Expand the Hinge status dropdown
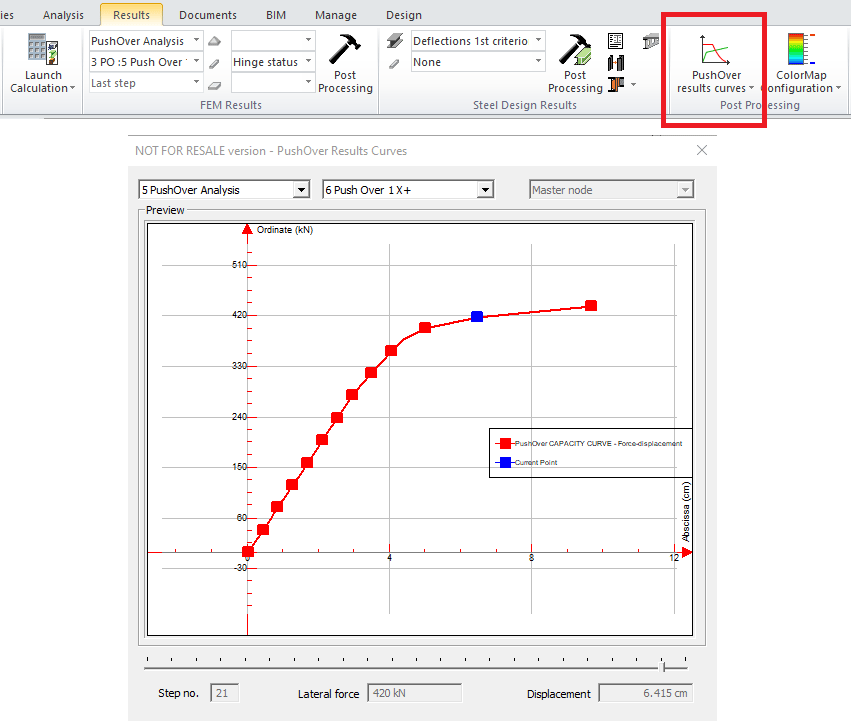Viewport: 852px width, 721px height. [x=308, y=62]
